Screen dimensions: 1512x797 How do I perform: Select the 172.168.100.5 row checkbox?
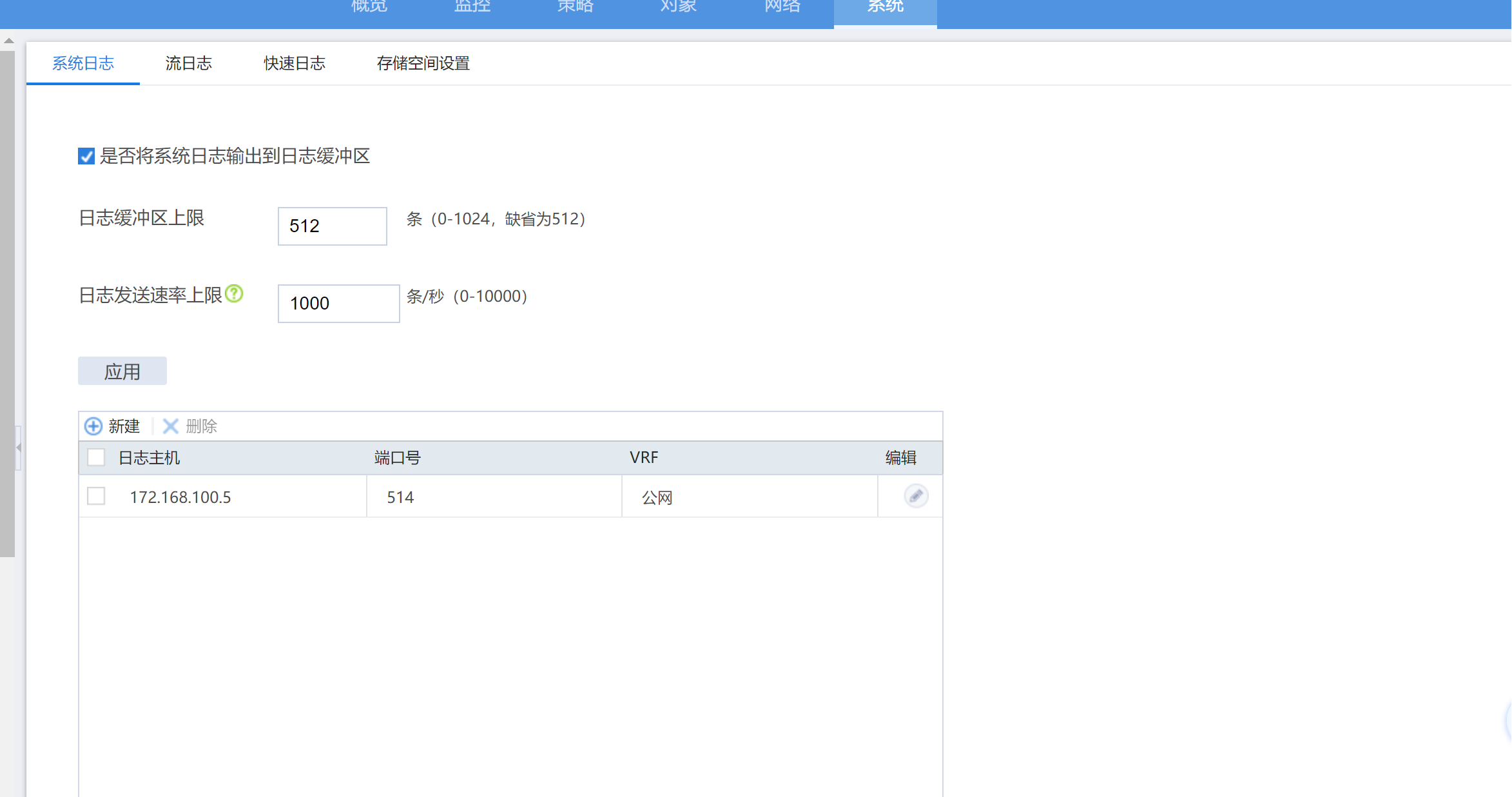96,496
